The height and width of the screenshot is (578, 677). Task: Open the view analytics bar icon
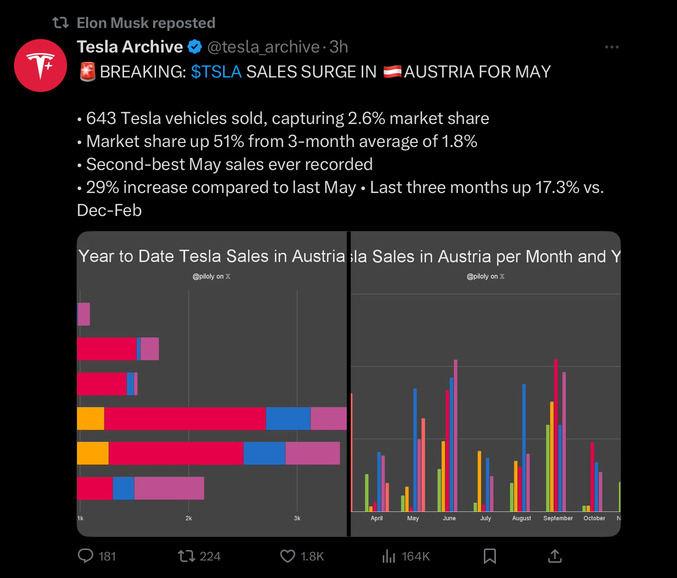coord(389,555)
